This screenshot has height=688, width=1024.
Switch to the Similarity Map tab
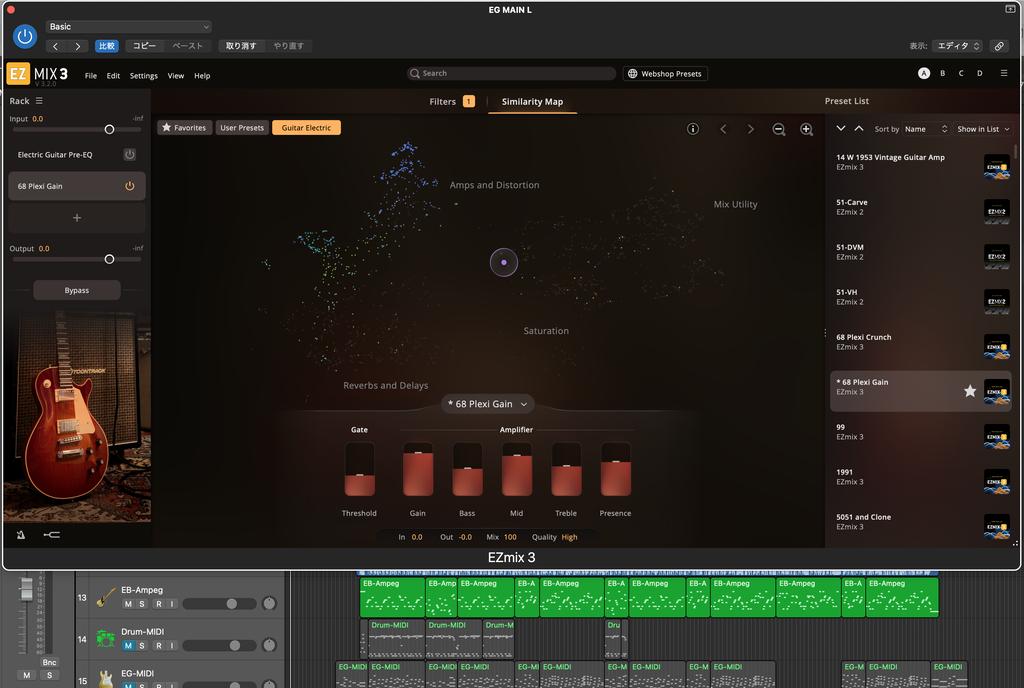pyautogui.click(x=532, y=101)
